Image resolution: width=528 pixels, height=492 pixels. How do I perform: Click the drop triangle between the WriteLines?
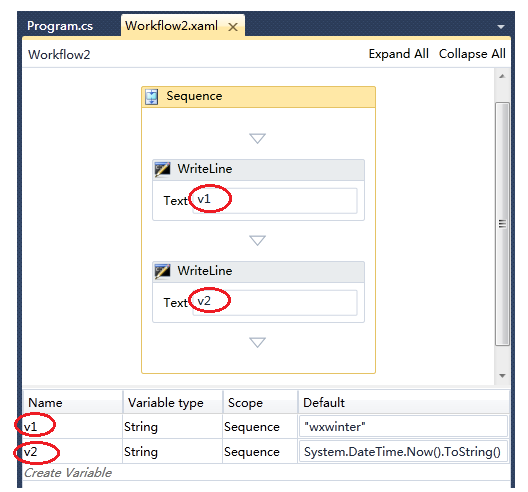(258, 240)
